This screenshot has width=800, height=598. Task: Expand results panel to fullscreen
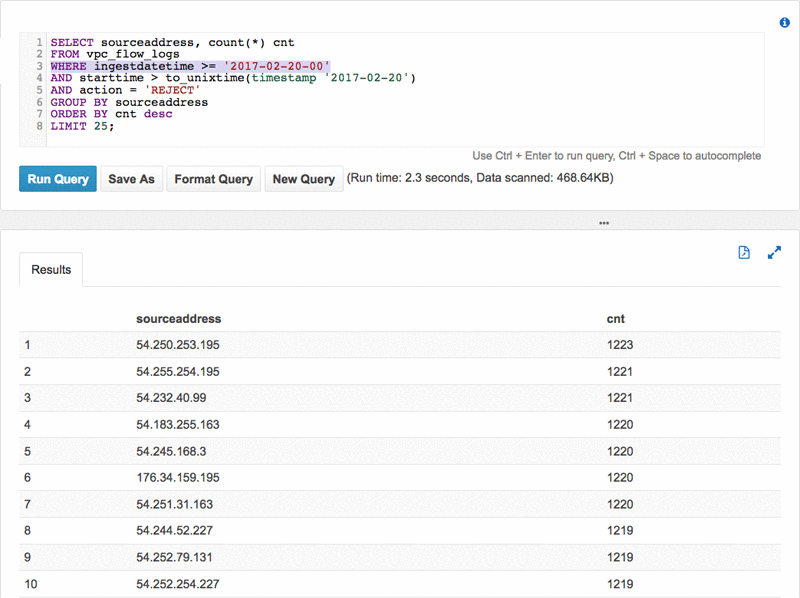(x=774, y=252)
